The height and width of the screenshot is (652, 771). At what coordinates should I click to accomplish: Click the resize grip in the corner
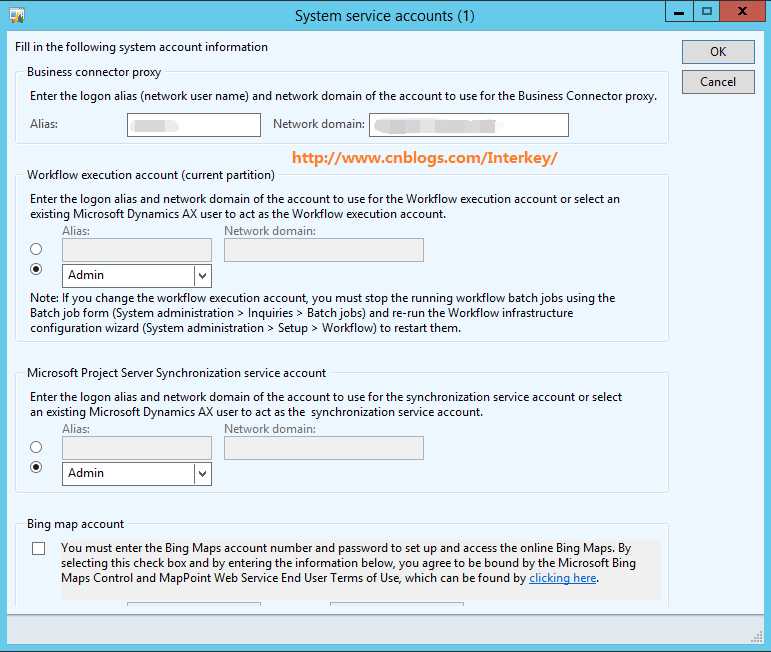pyautogui.click(x=757, y=637)
